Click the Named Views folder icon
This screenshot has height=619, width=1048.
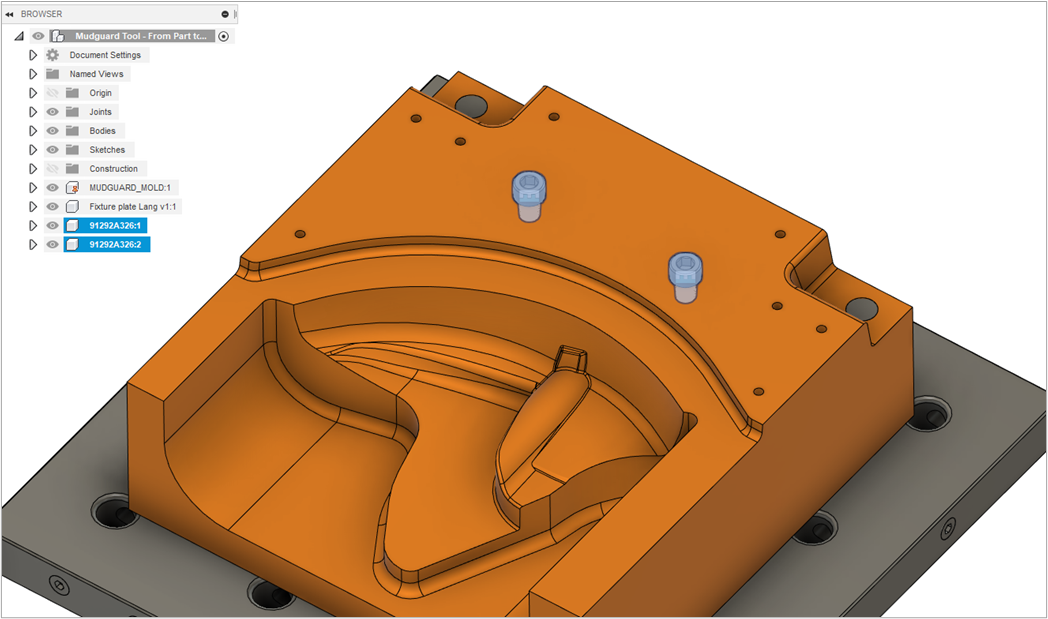point(53,74)
